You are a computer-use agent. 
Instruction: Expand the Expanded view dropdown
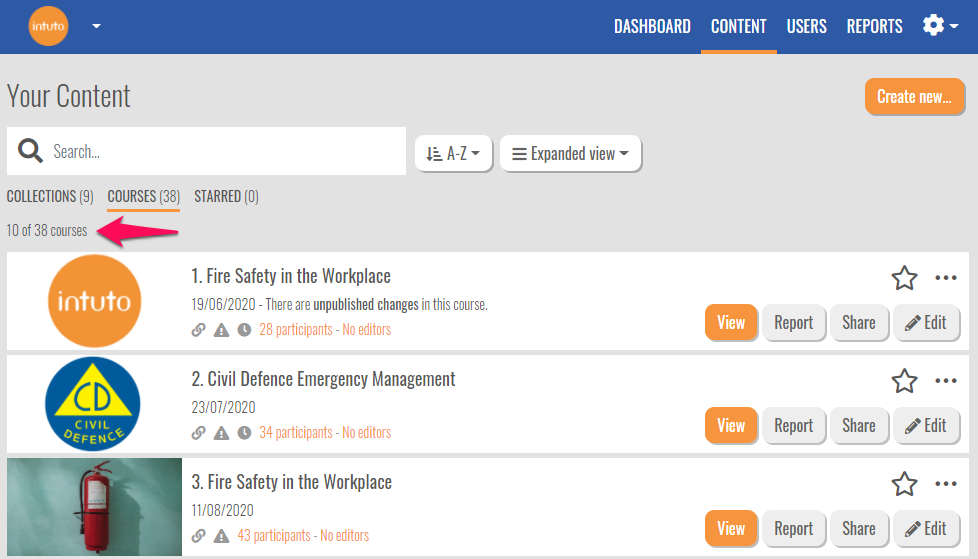click(570, 154)
